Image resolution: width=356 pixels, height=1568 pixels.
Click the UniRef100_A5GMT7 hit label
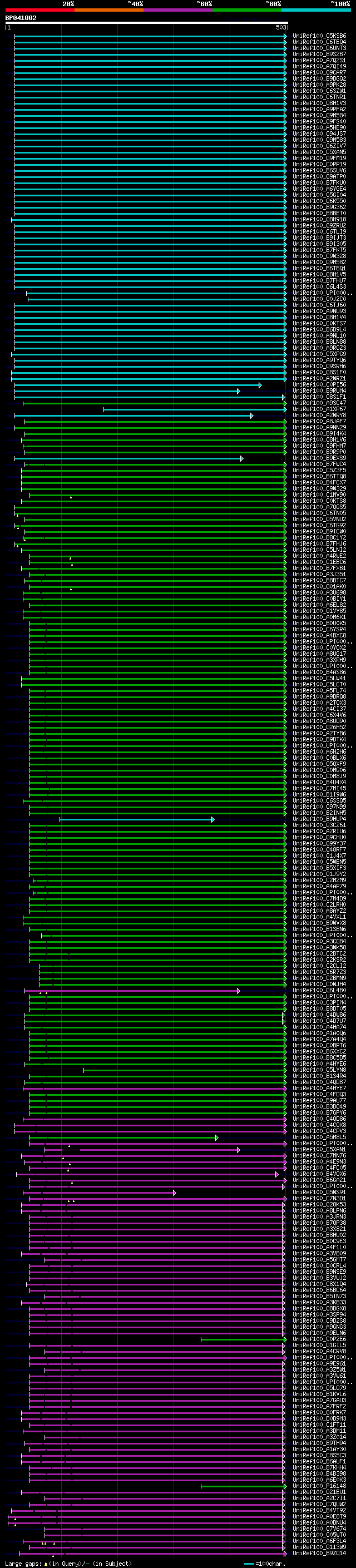pyautogui.click(x=319, y=1260)
